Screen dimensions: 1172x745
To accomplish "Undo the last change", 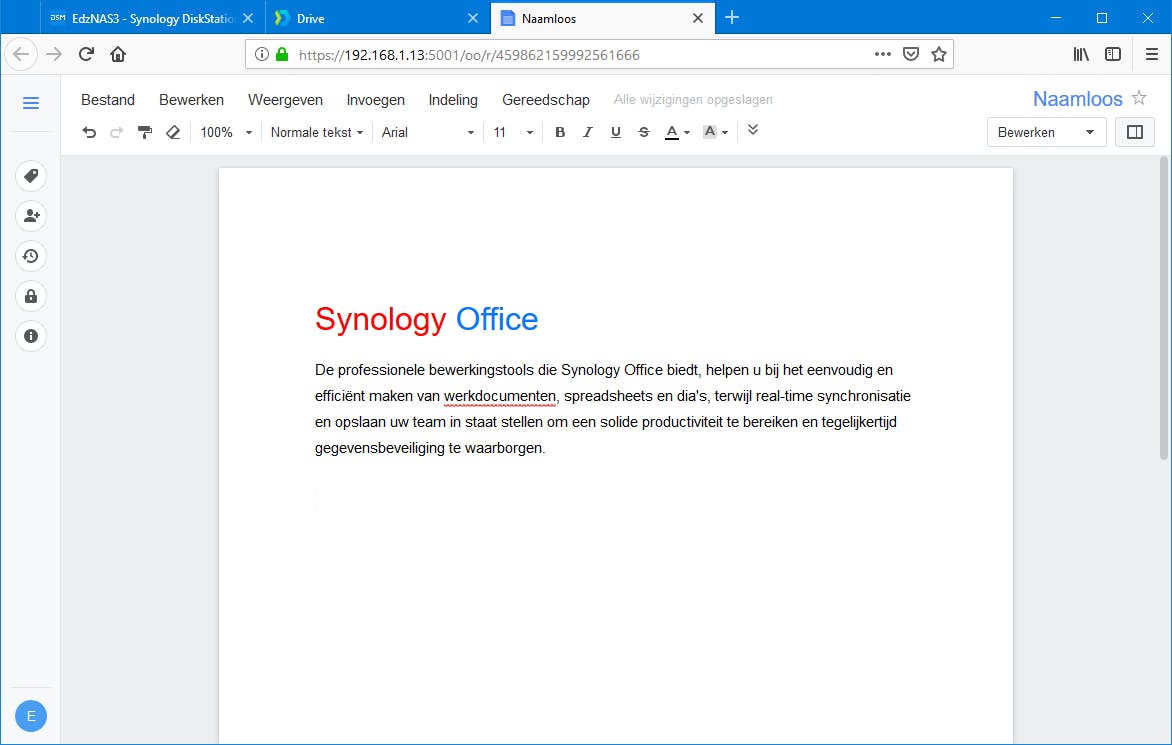I will (89, 132).
